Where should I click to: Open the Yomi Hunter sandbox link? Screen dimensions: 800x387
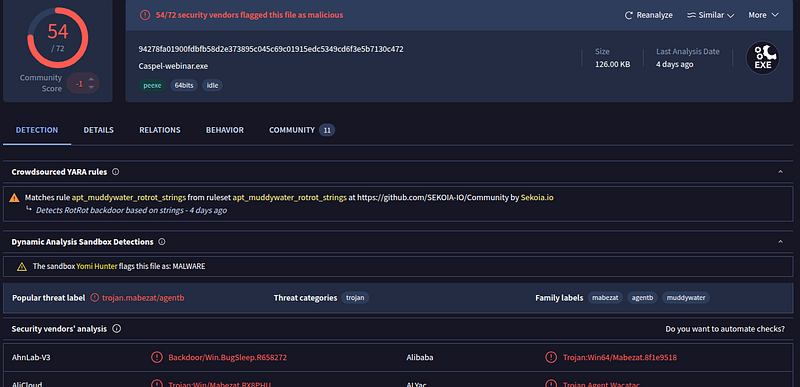click(x=96, y=266)
